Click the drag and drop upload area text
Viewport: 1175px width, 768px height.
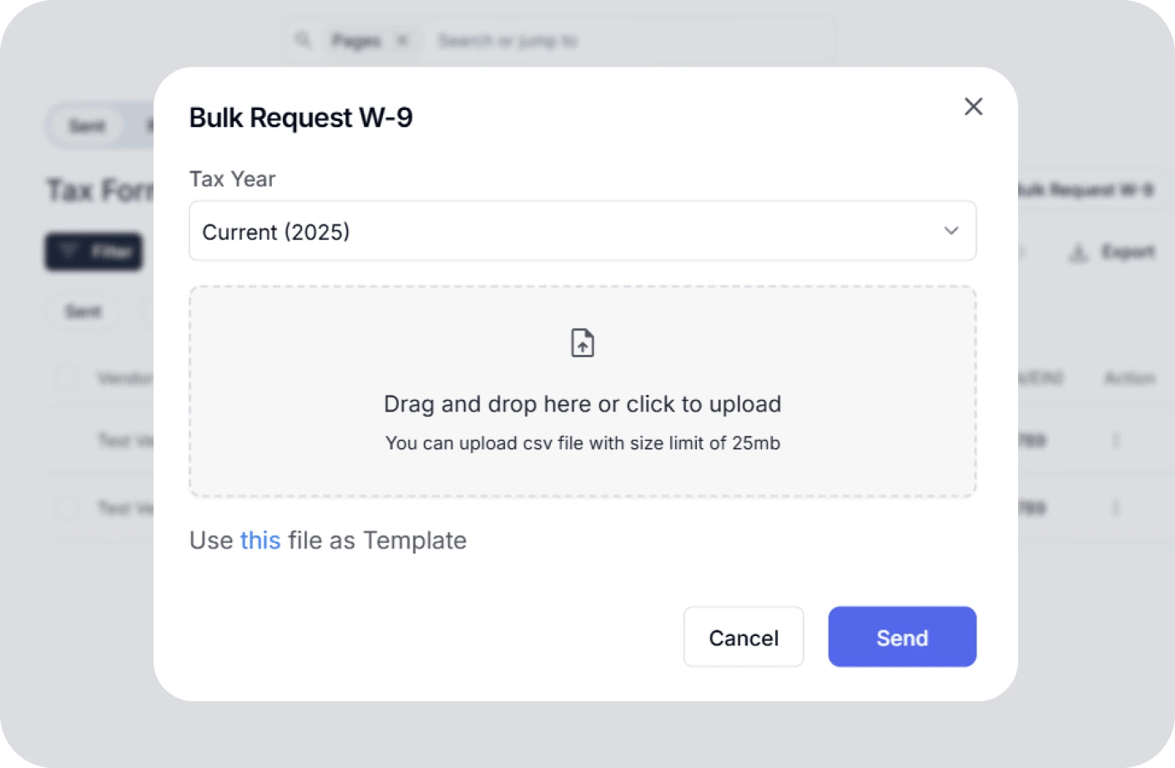click(x=582, y=404)
